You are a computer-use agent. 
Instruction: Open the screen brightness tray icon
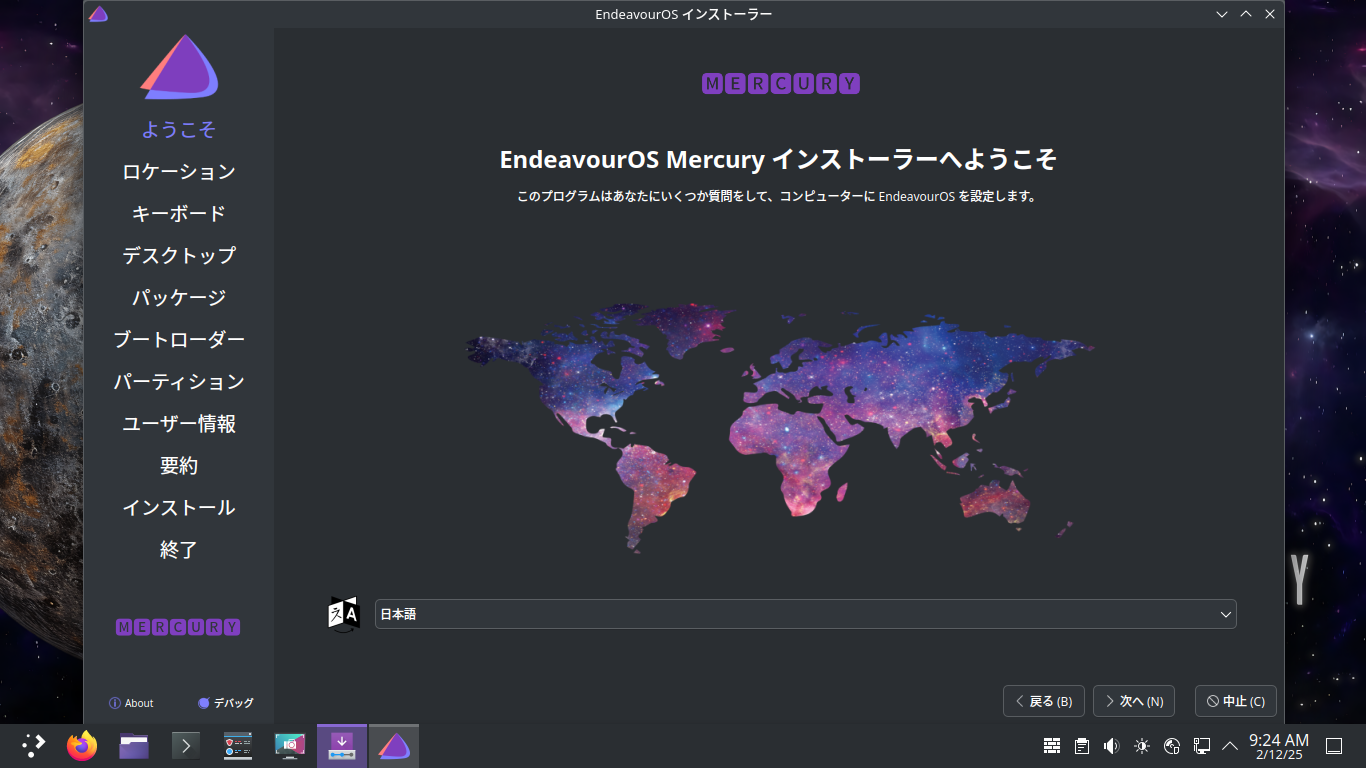click(1142, 746)
